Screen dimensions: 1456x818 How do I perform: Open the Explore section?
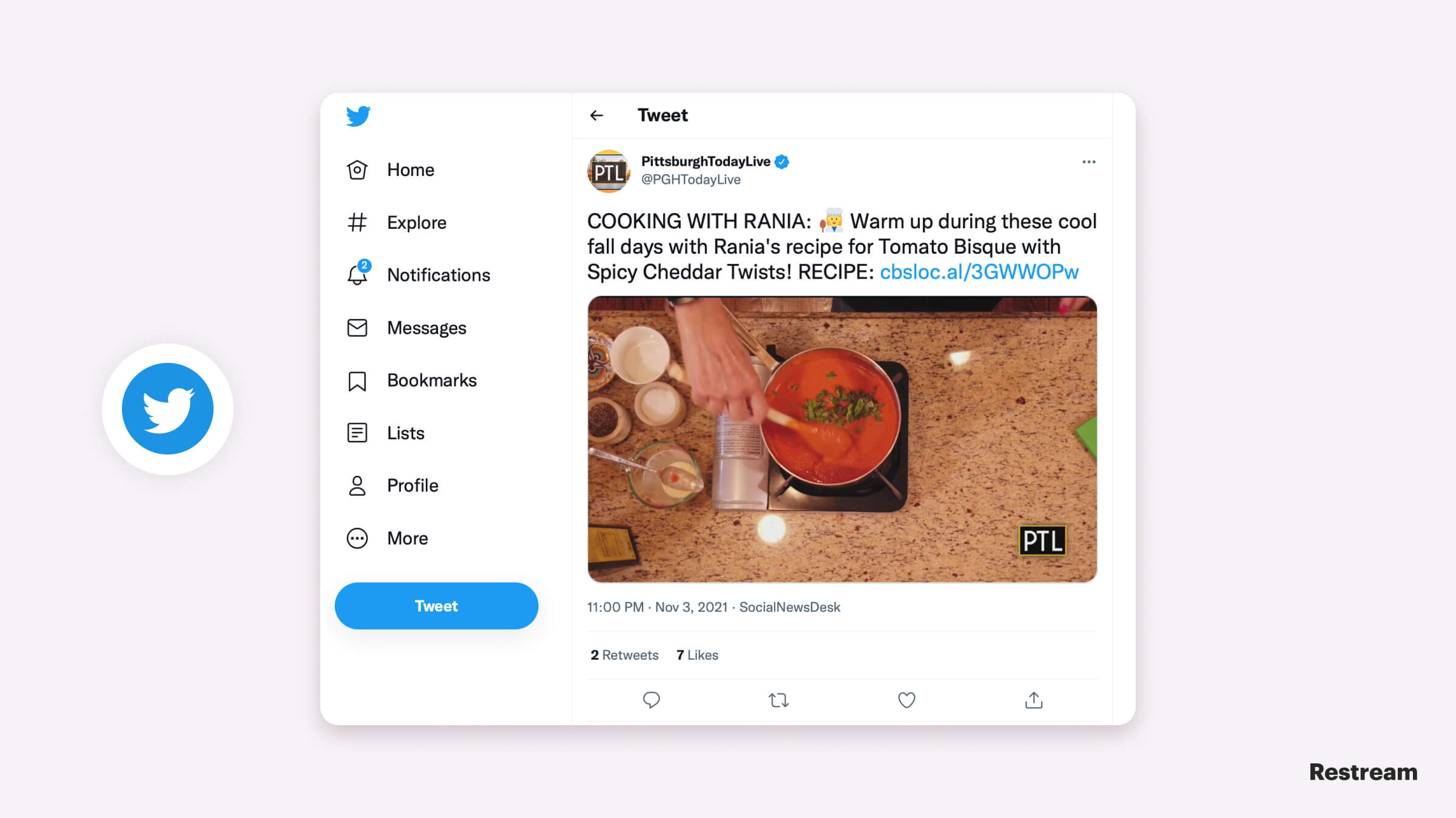pos(416,221)
